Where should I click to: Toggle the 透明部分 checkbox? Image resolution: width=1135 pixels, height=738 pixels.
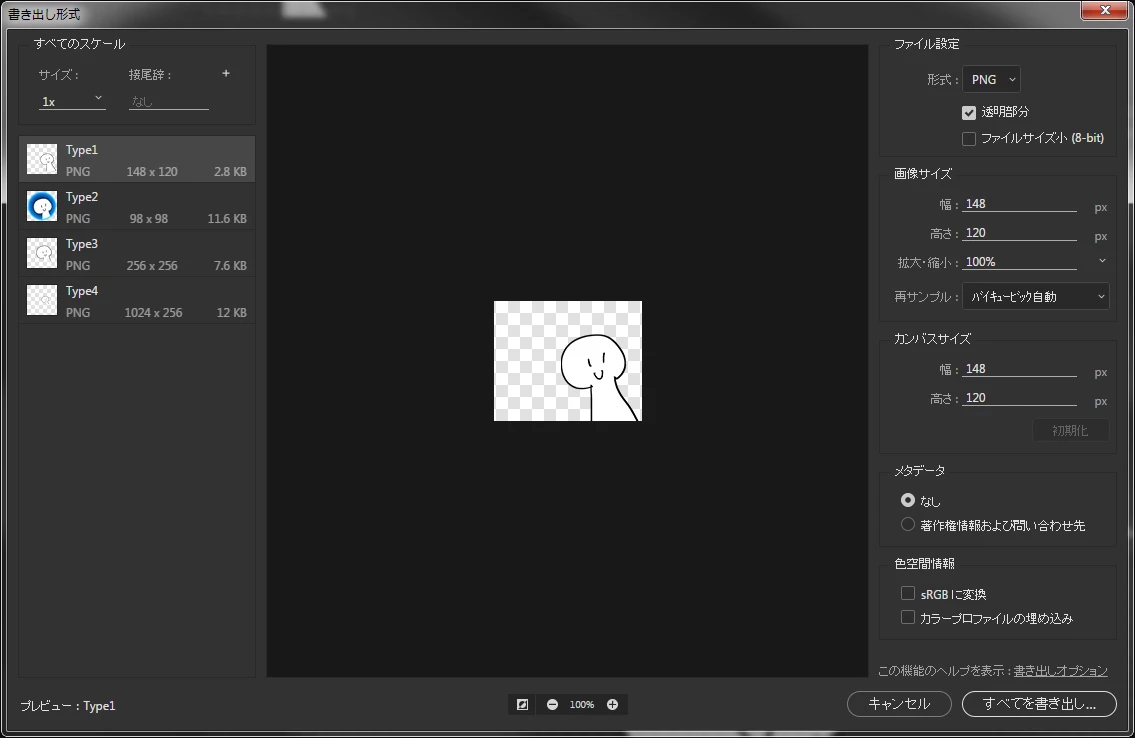coord(969,112)
